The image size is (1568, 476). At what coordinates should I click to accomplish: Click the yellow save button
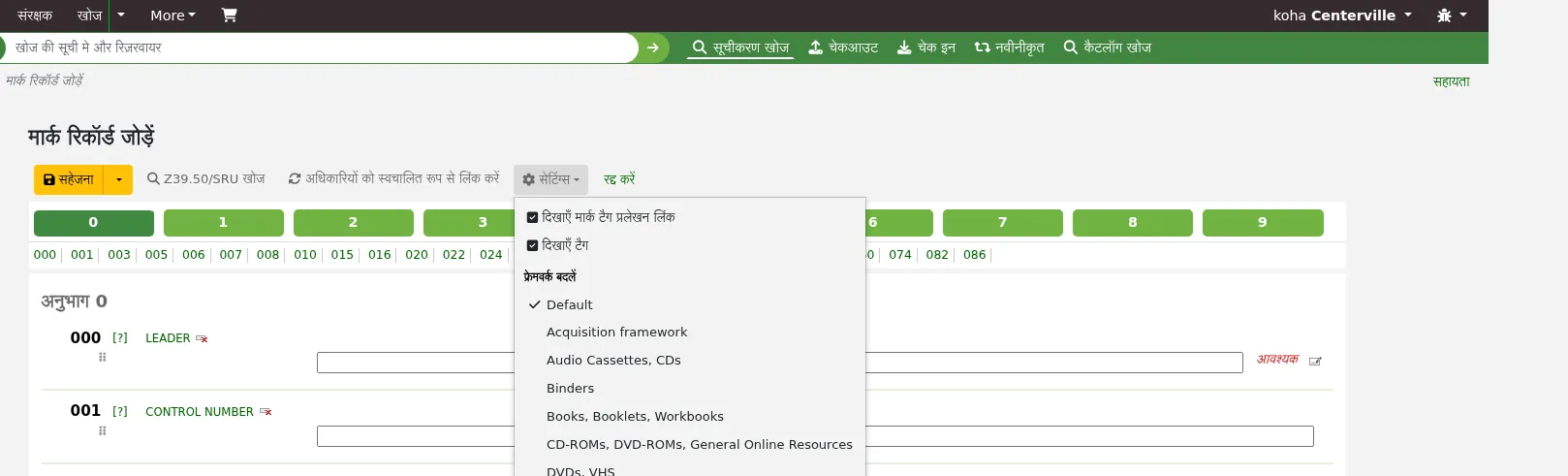pos(69,179)
